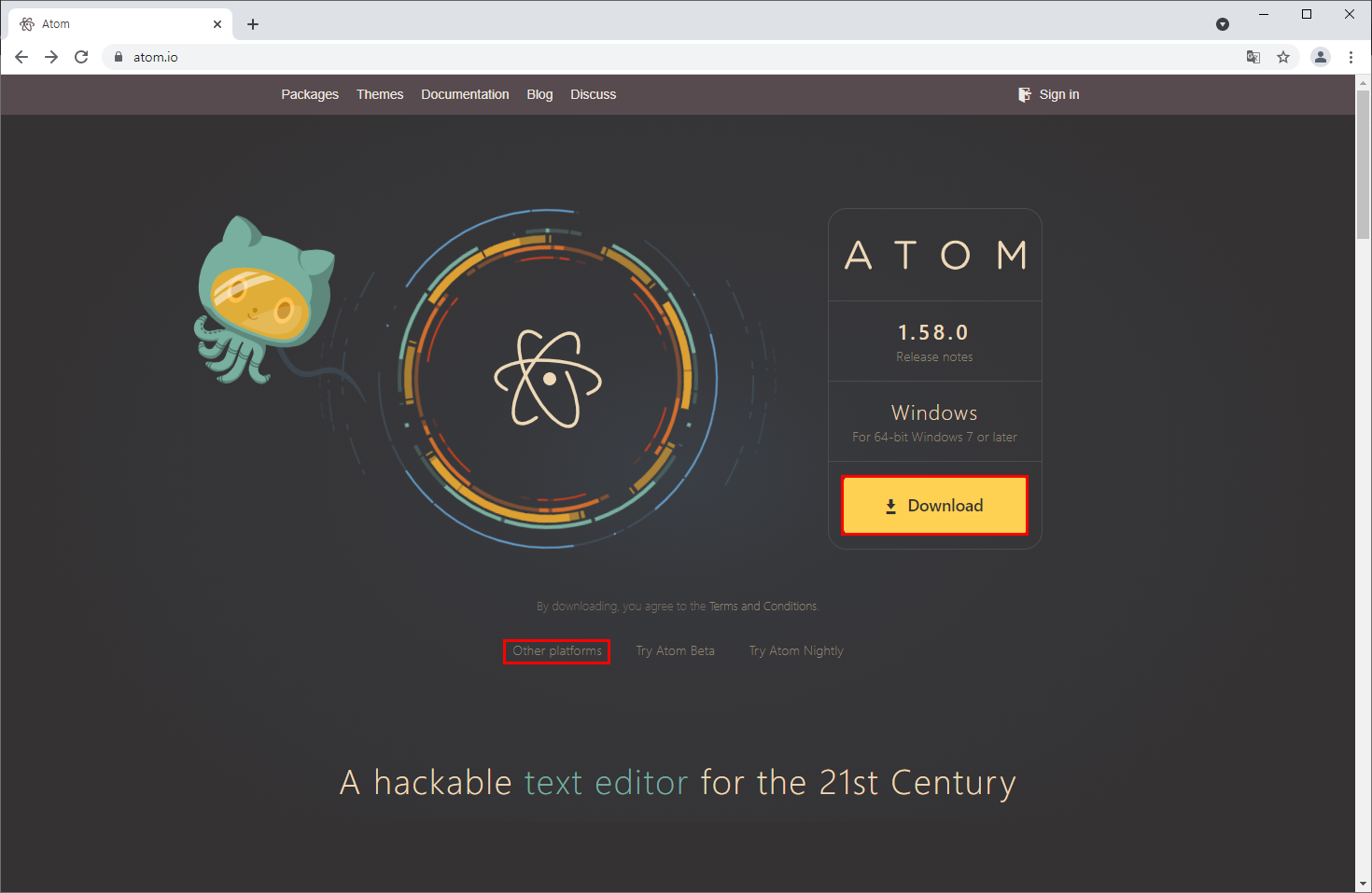Screen dimensions: 1372x893
Task: Click the '1.58.0' version number
Action: coord(933,332)
